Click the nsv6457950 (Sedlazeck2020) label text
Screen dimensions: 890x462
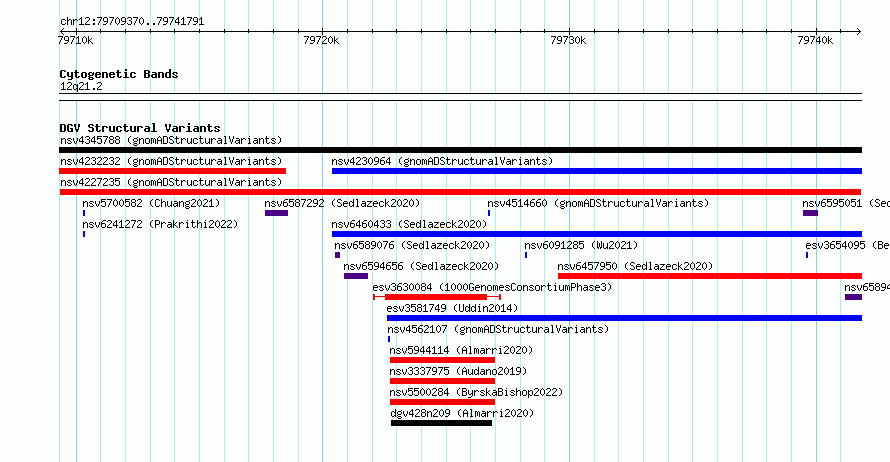(x=635, y=266)
